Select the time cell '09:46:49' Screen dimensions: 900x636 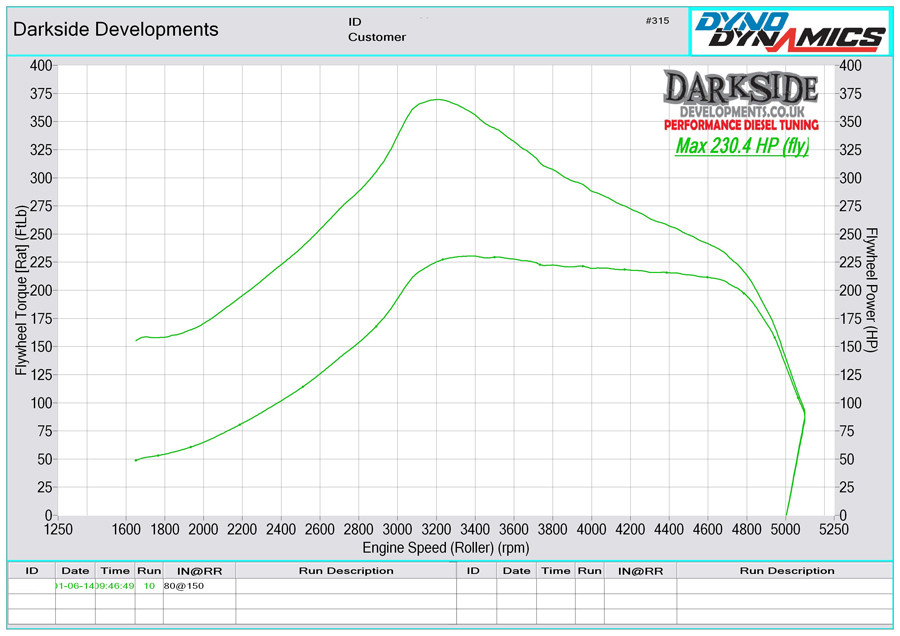(x=115, y=585)
